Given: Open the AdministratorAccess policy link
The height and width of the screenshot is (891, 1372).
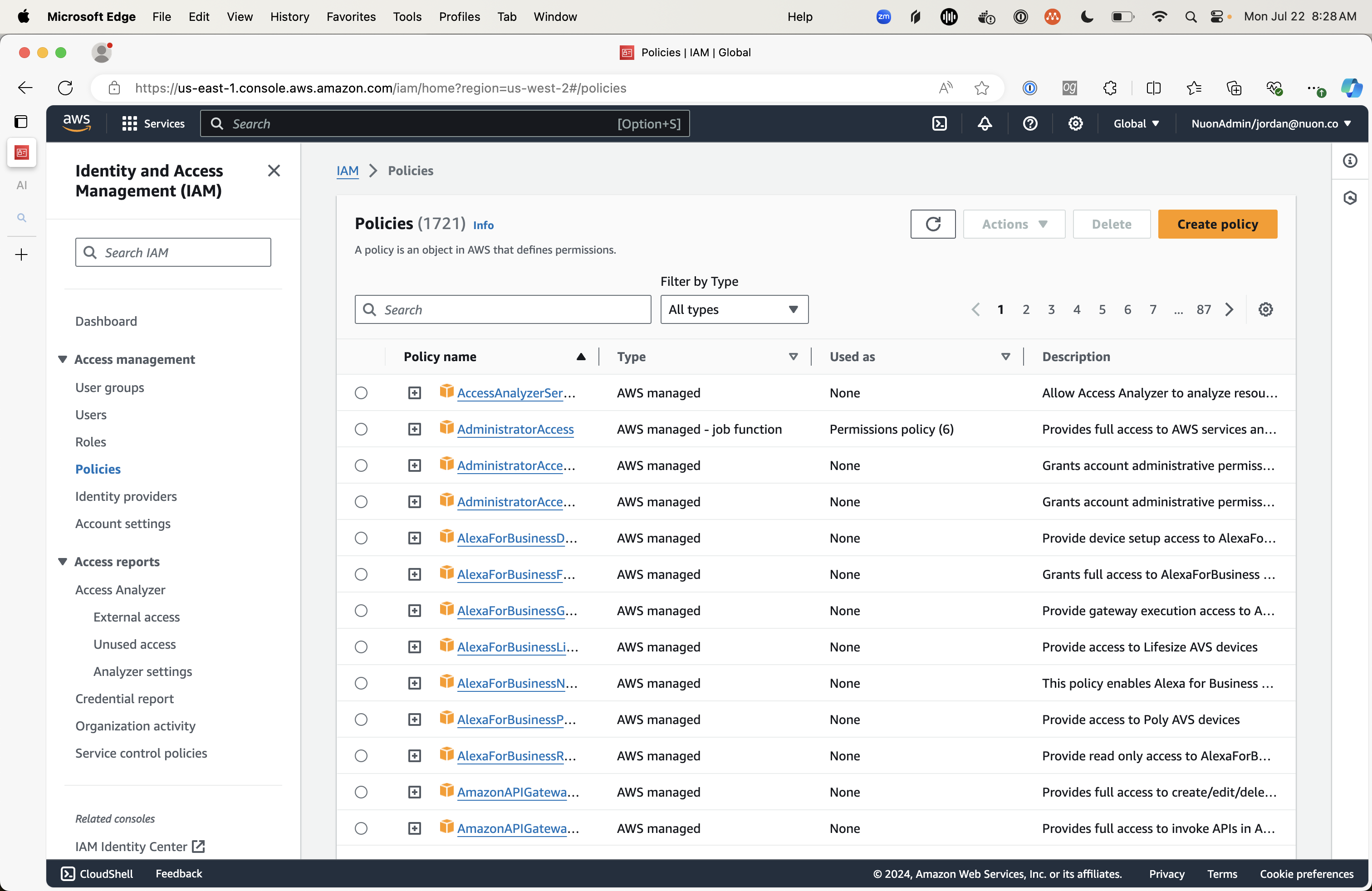Looking at the screenshot, I should (x=515, y=429).
